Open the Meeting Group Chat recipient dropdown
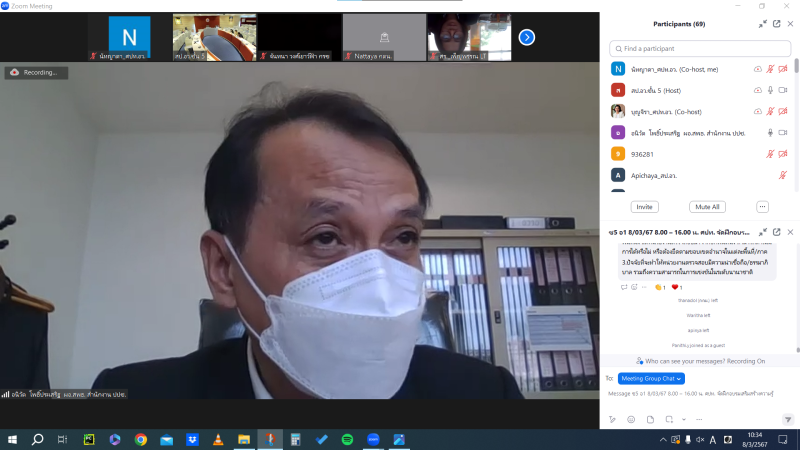 pos(651,379)
